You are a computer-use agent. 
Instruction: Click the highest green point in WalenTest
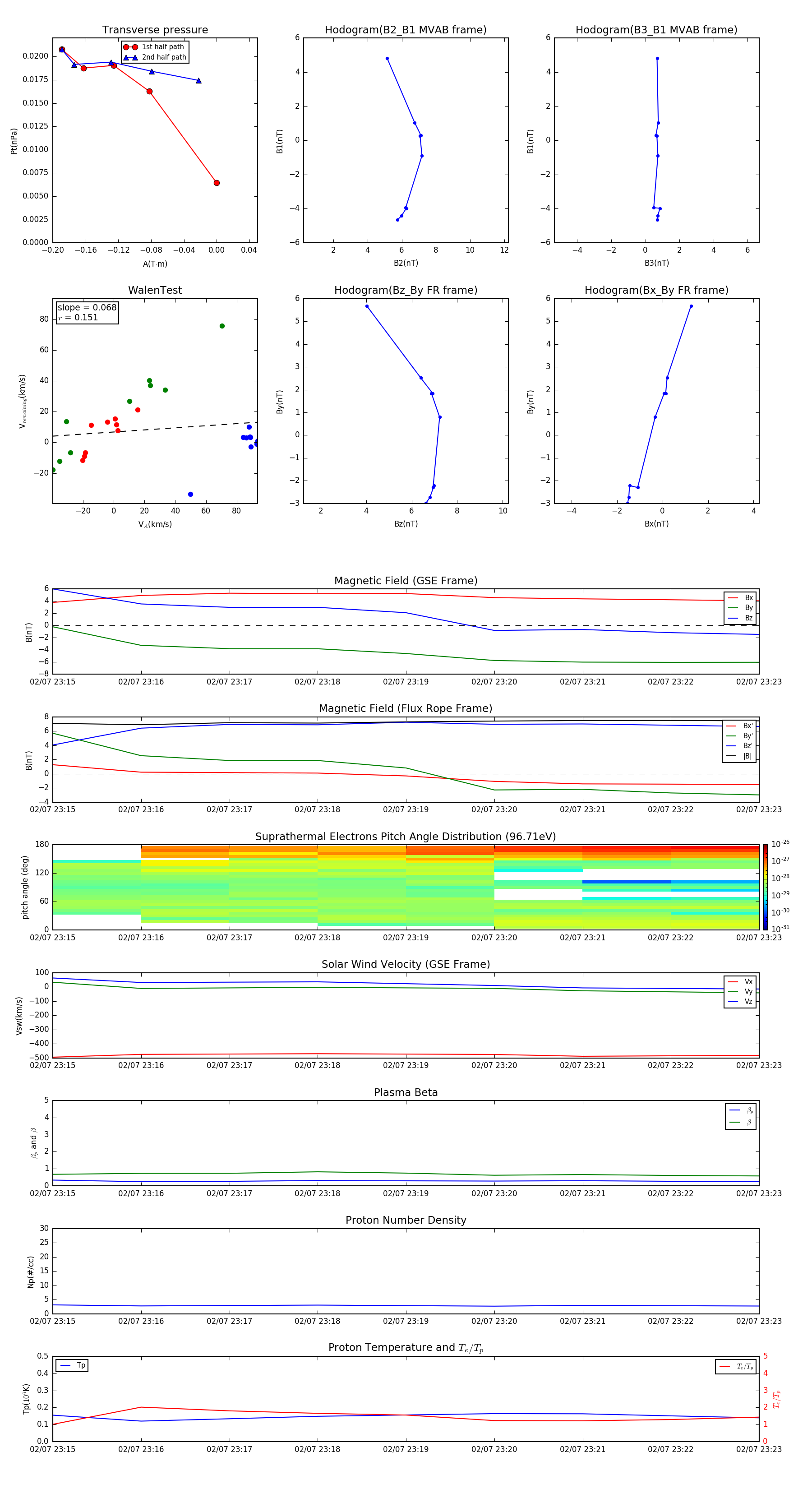coord(222,326)
